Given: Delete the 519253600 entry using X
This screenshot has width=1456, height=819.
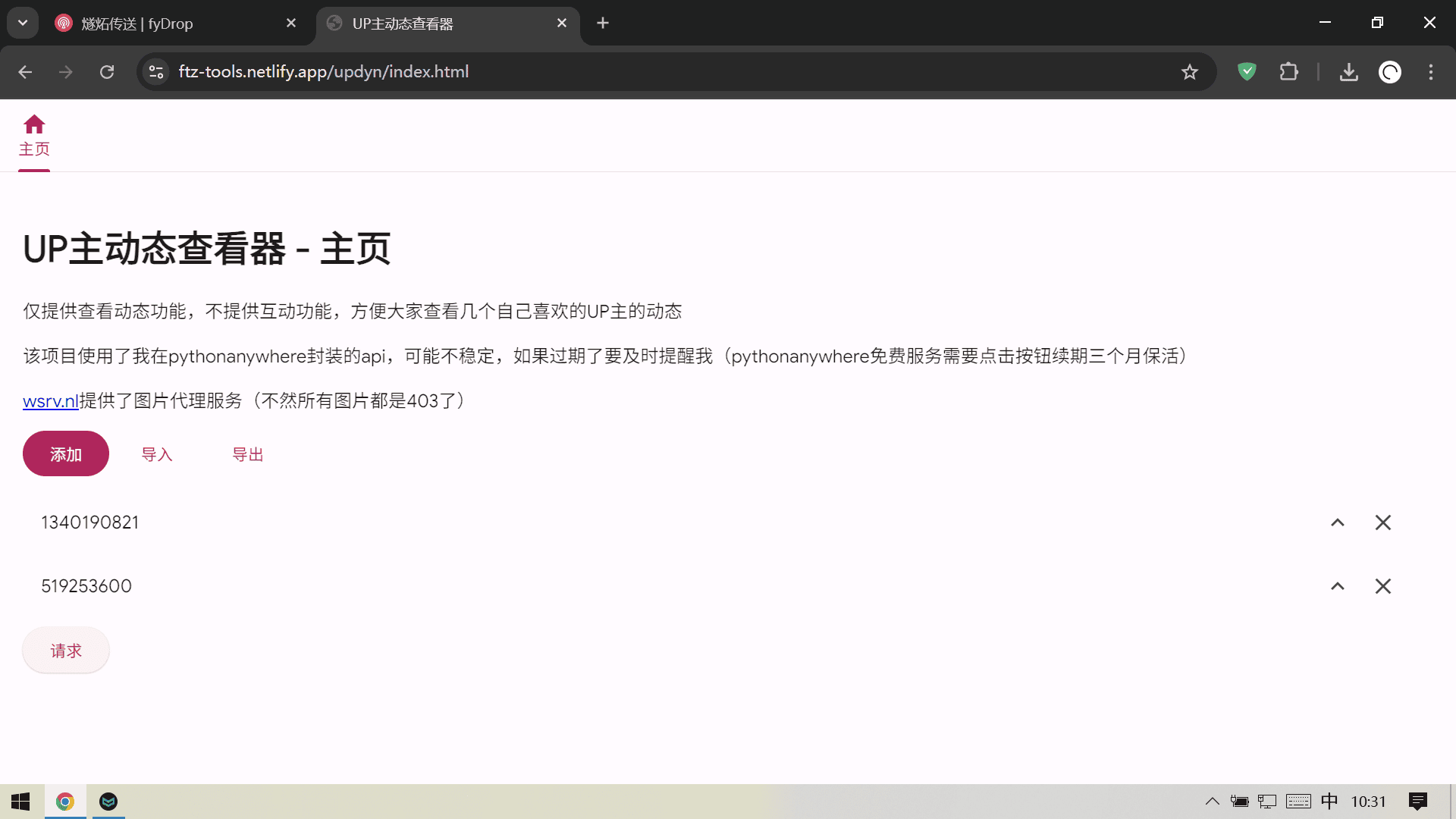Looking at the screenshot, I should tap(1382, 586).
